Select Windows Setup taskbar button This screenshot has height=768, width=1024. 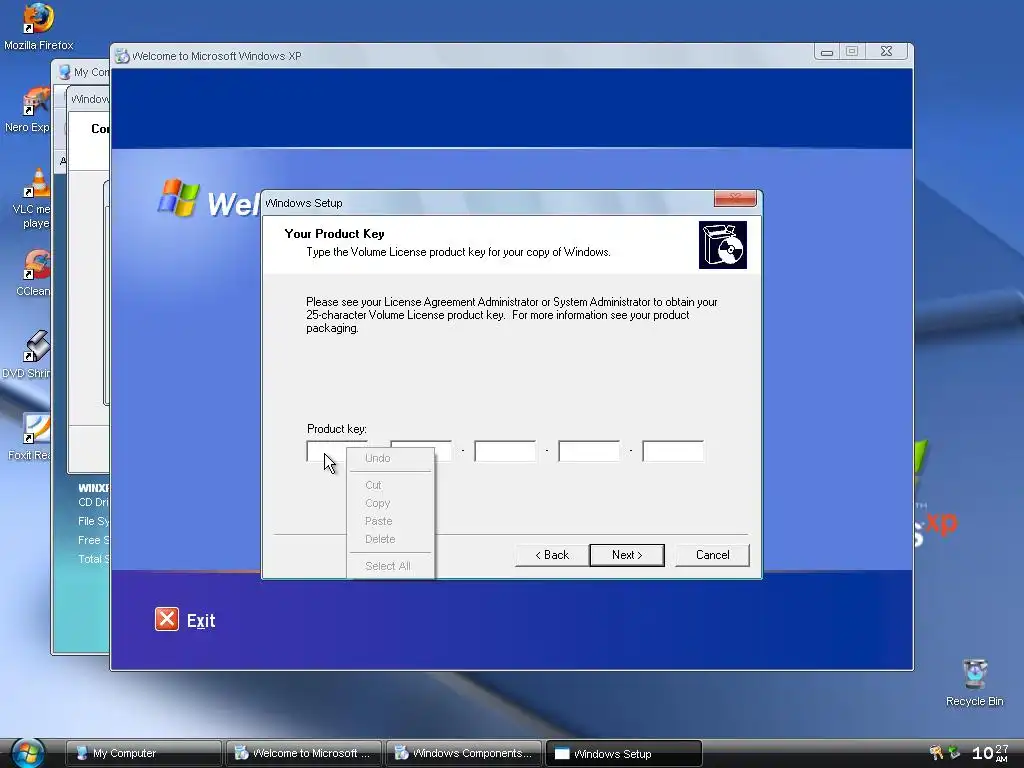[x=624, y=754]
